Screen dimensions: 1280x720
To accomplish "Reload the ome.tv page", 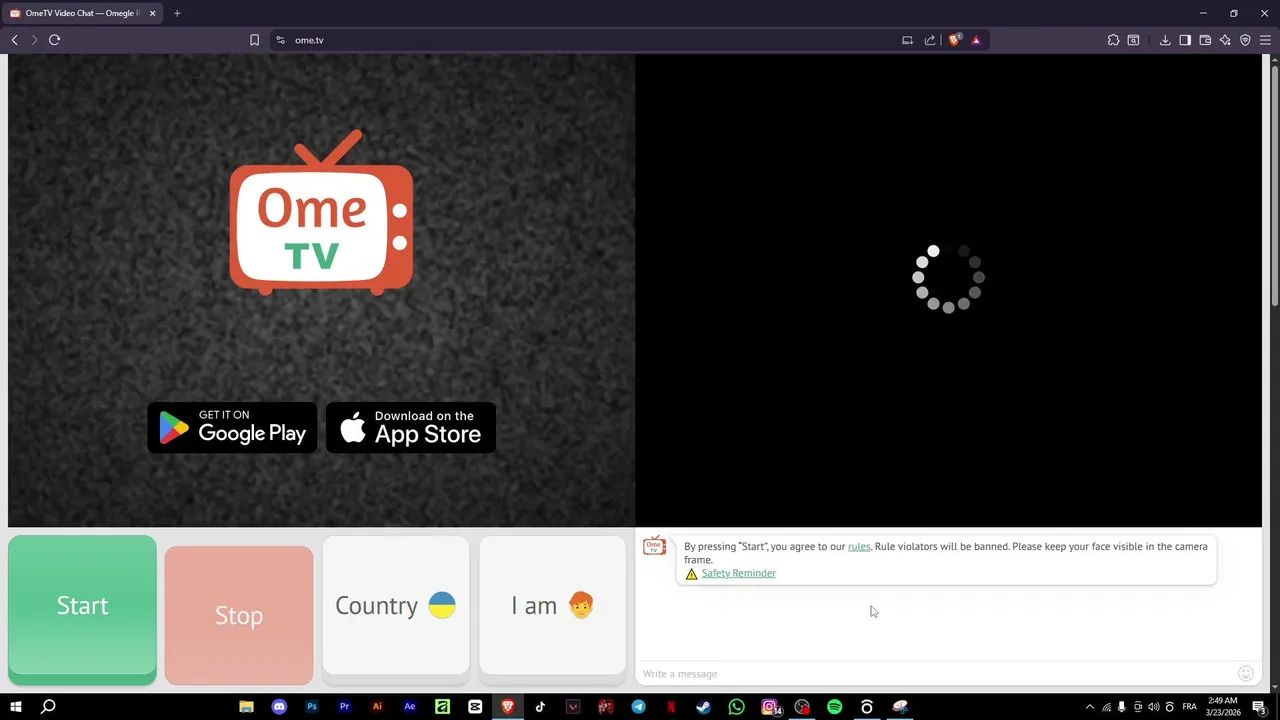I will pos(54,40).
